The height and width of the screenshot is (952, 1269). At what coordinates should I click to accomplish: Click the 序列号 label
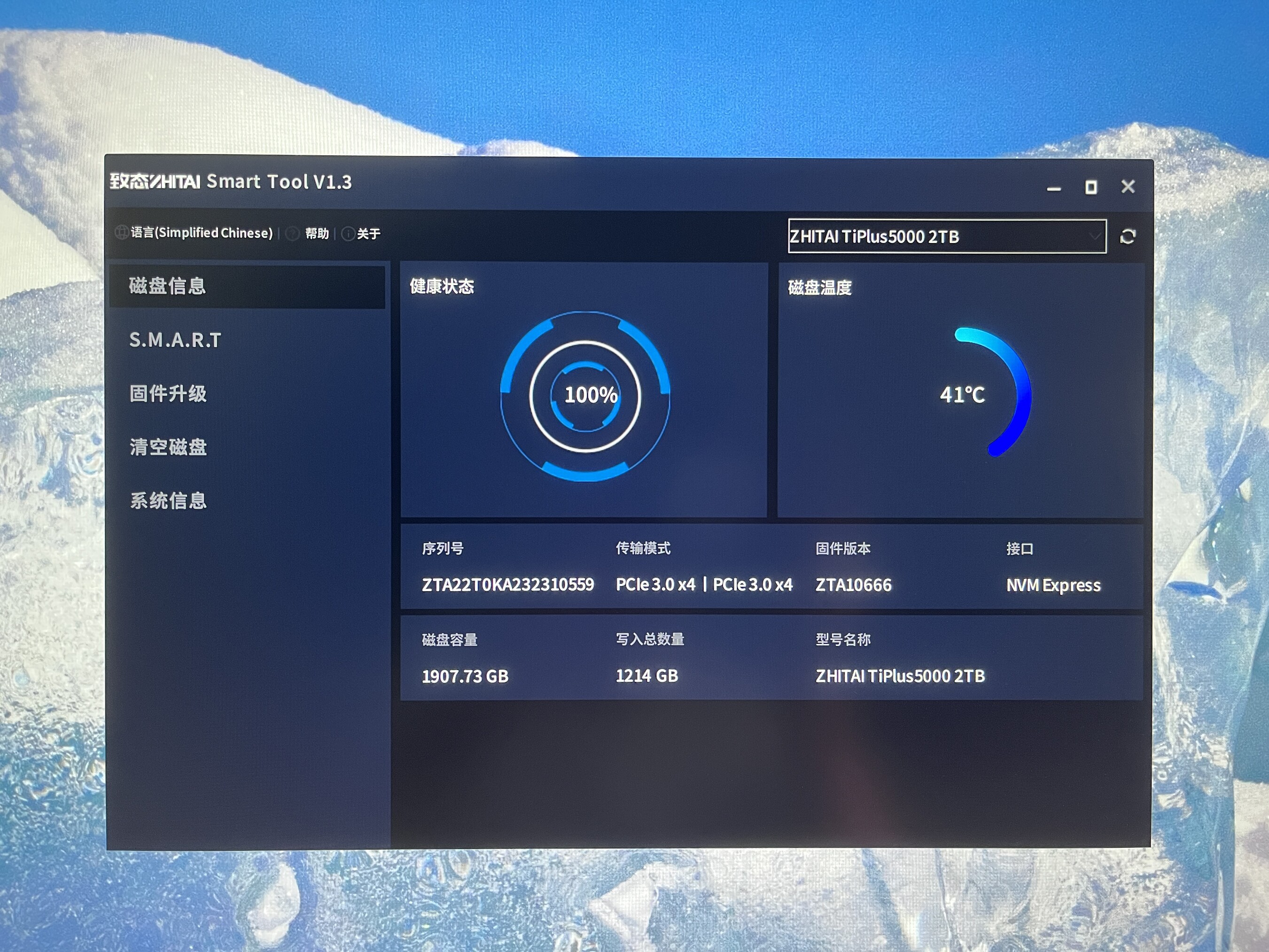442,548
